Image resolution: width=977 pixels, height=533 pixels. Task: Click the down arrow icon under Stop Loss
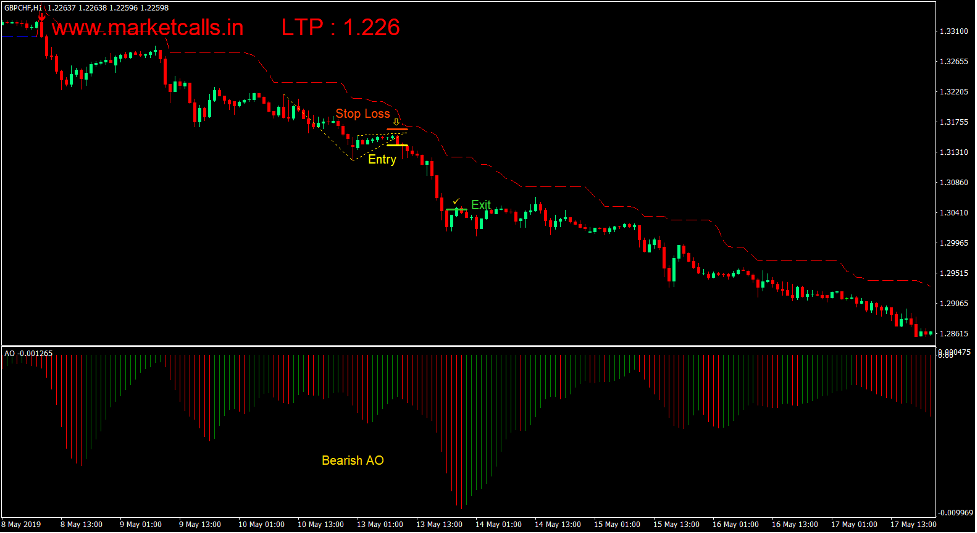397,122
